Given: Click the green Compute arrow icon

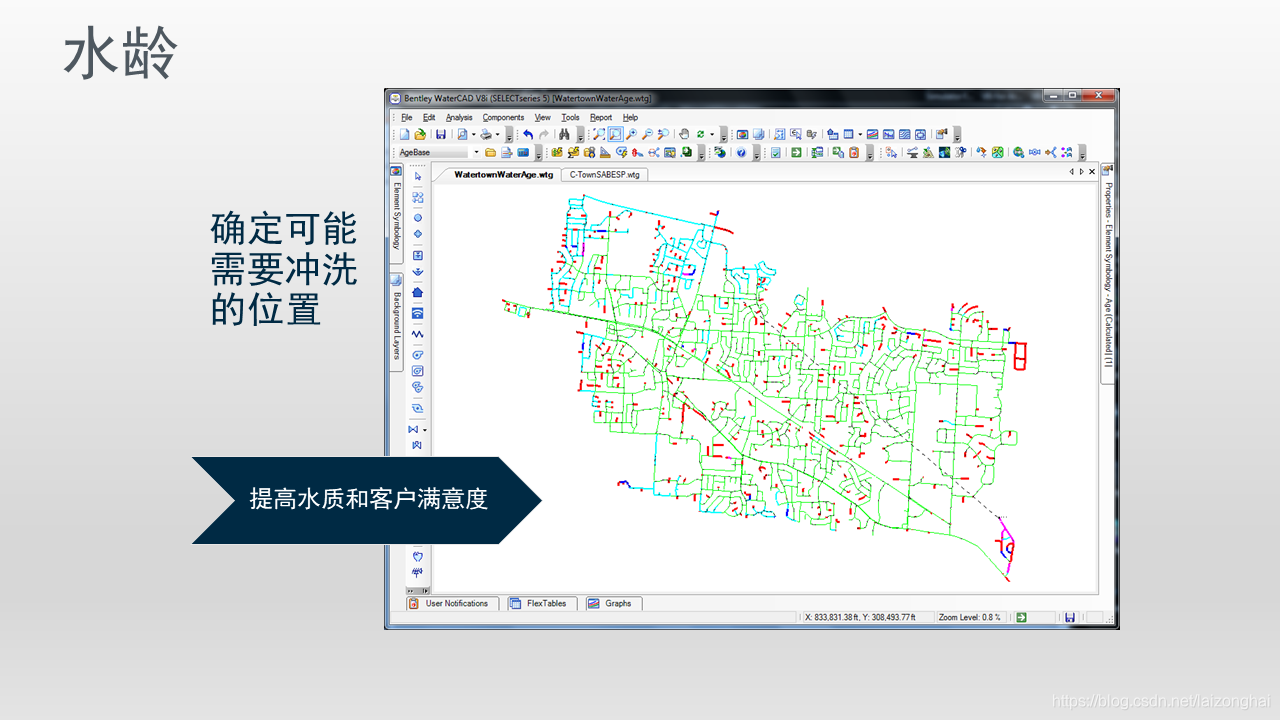Looking at the screenshot, I should (796, 153).
